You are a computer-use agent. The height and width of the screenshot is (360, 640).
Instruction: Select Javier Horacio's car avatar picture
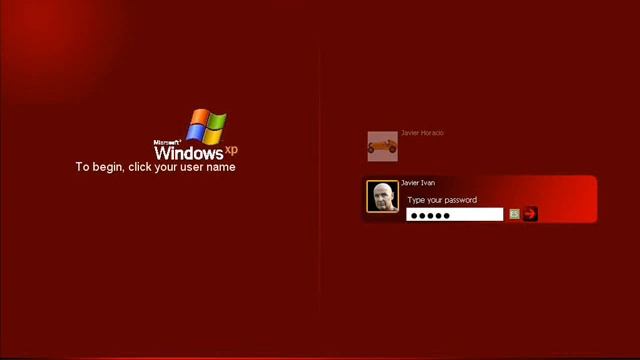pyautogui.click(x=382, y=146)
